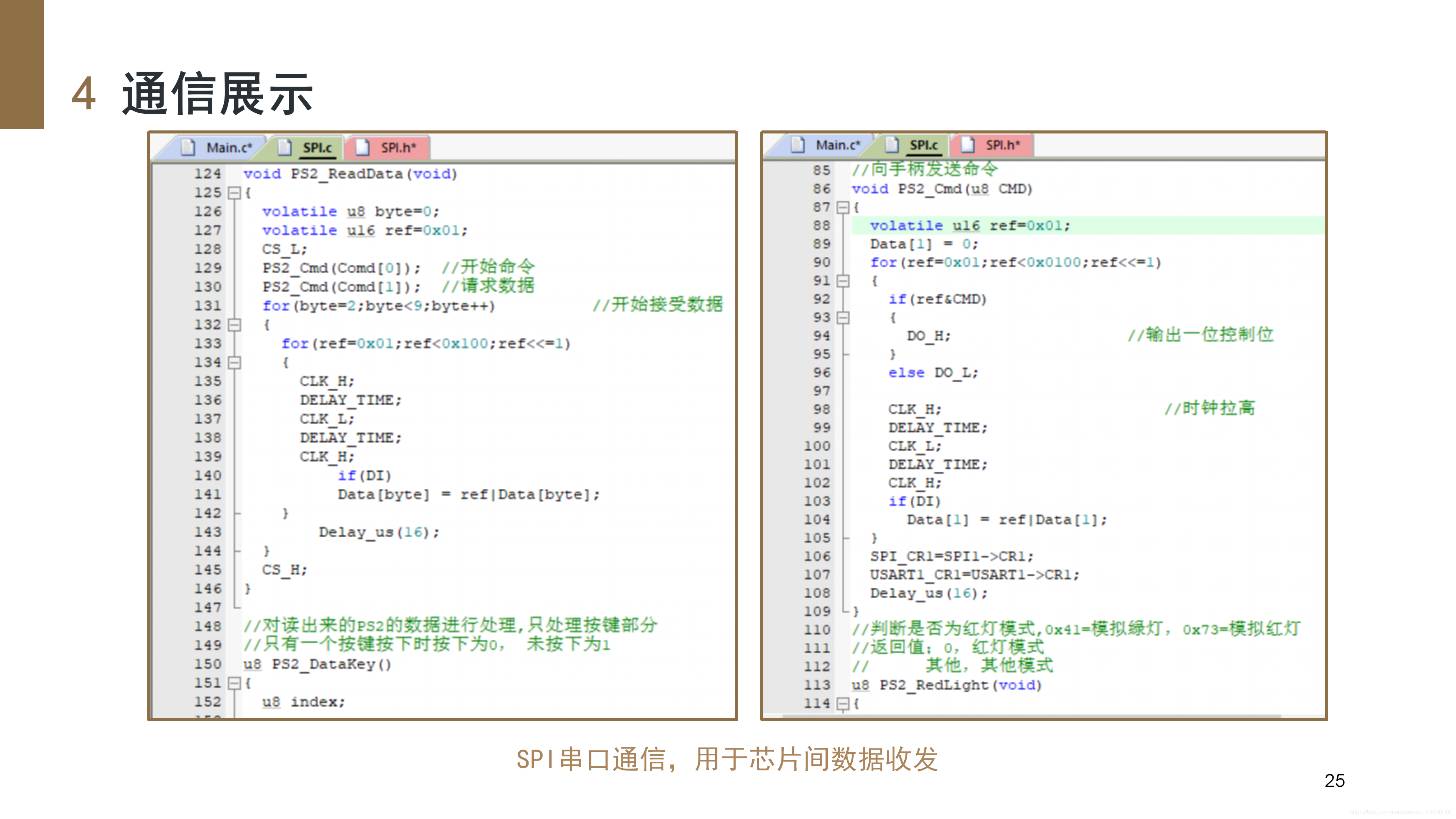
Task: Click line number 147 in left gutter
Action: click(207, 607)
